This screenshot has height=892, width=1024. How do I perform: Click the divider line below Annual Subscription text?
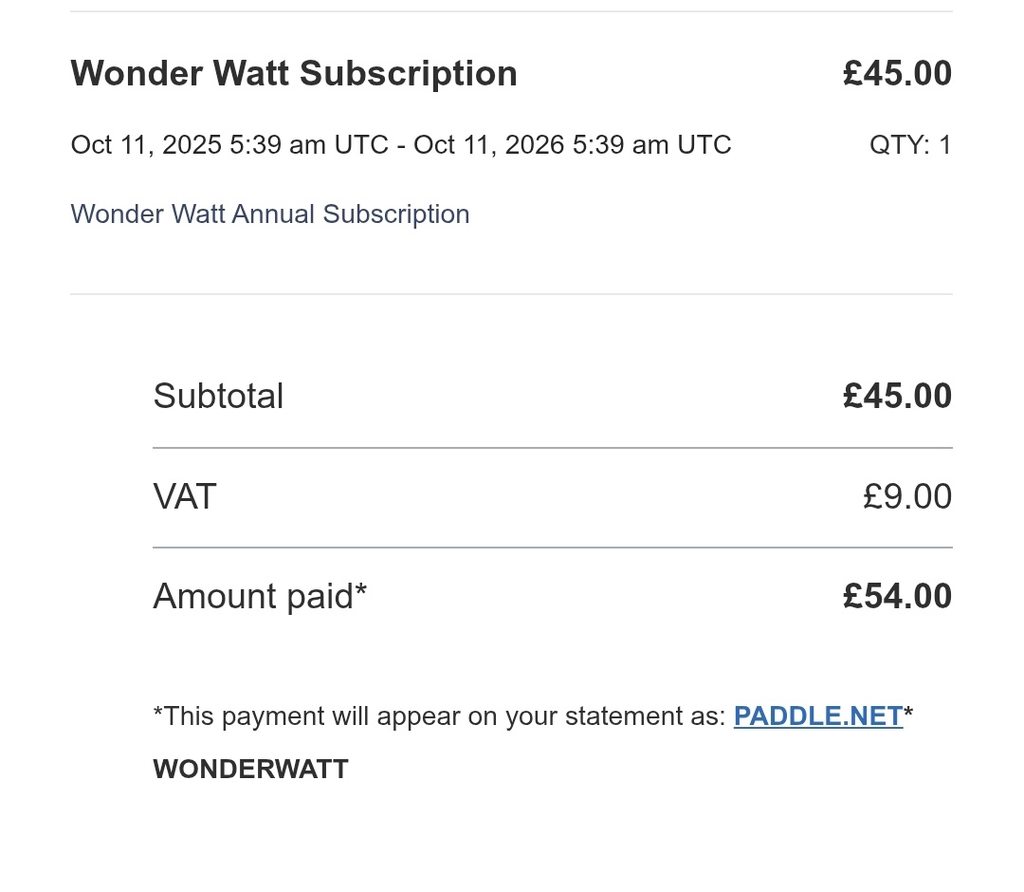coord(511,294)
